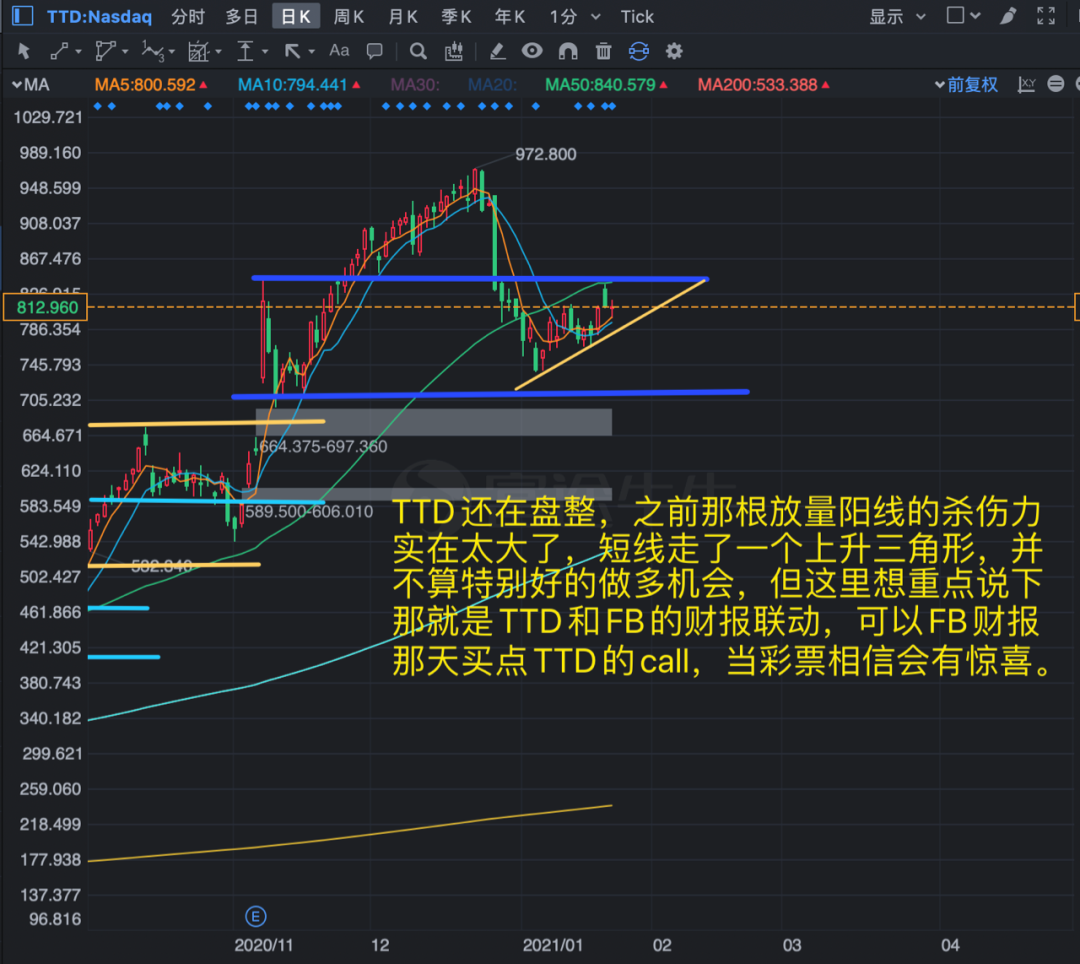Toggle drawings visibility with the eye icon

(532, 50)
